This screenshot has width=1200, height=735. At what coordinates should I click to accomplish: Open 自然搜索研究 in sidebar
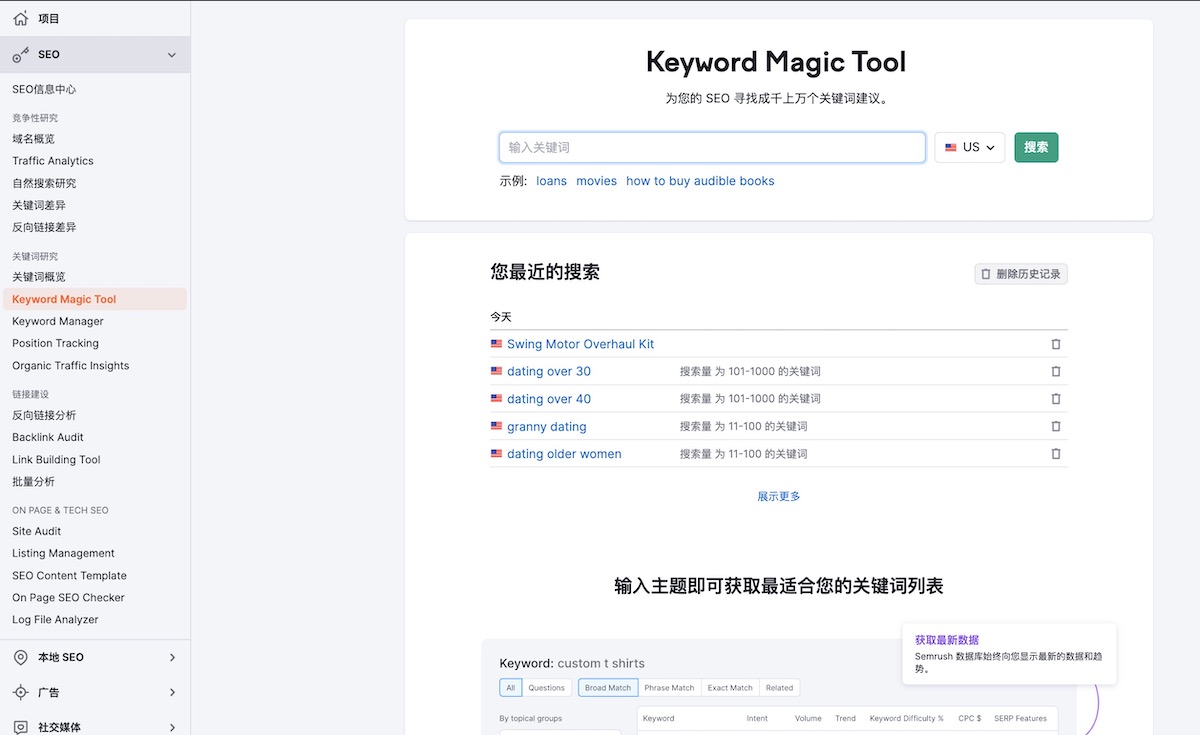(44, 183)
